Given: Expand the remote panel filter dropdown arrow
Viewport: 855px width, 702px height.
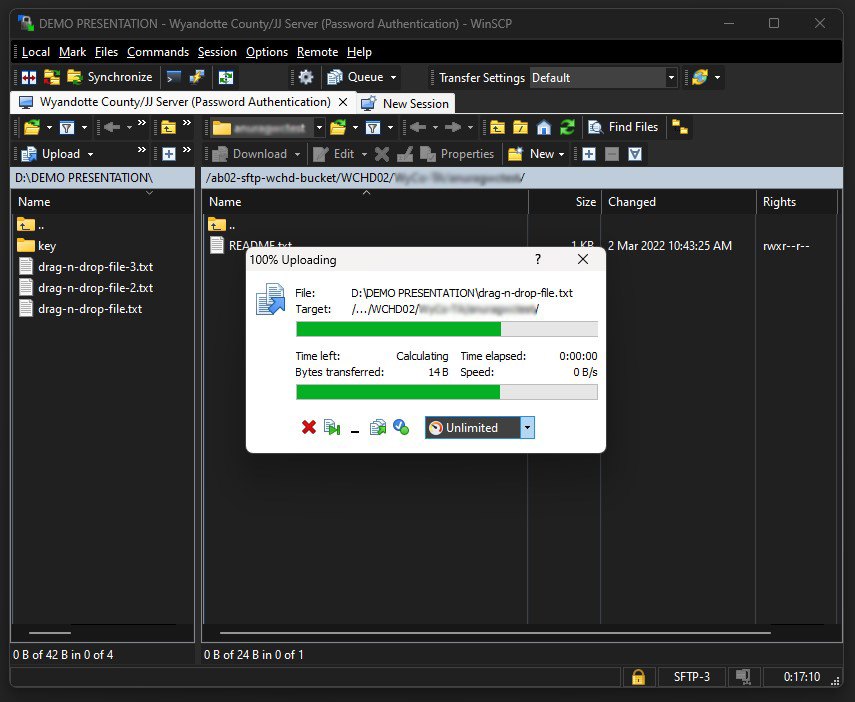Looking at the screenshot, I should [x=390, y=128].
